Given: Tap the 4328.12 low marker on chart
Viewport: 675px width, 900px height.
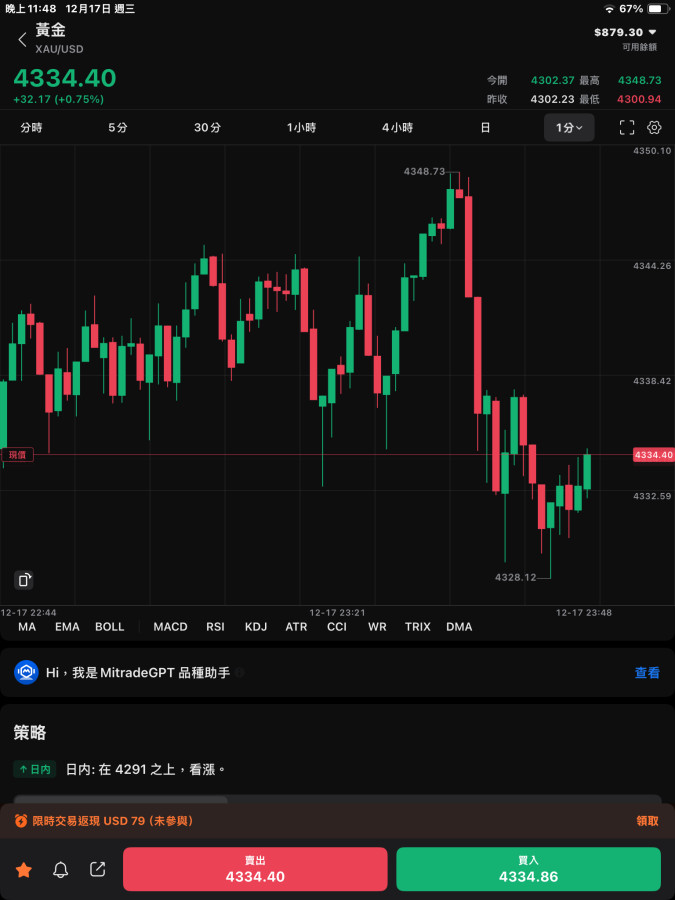Looking at the screenshot, I should click(x=515, y=577).
